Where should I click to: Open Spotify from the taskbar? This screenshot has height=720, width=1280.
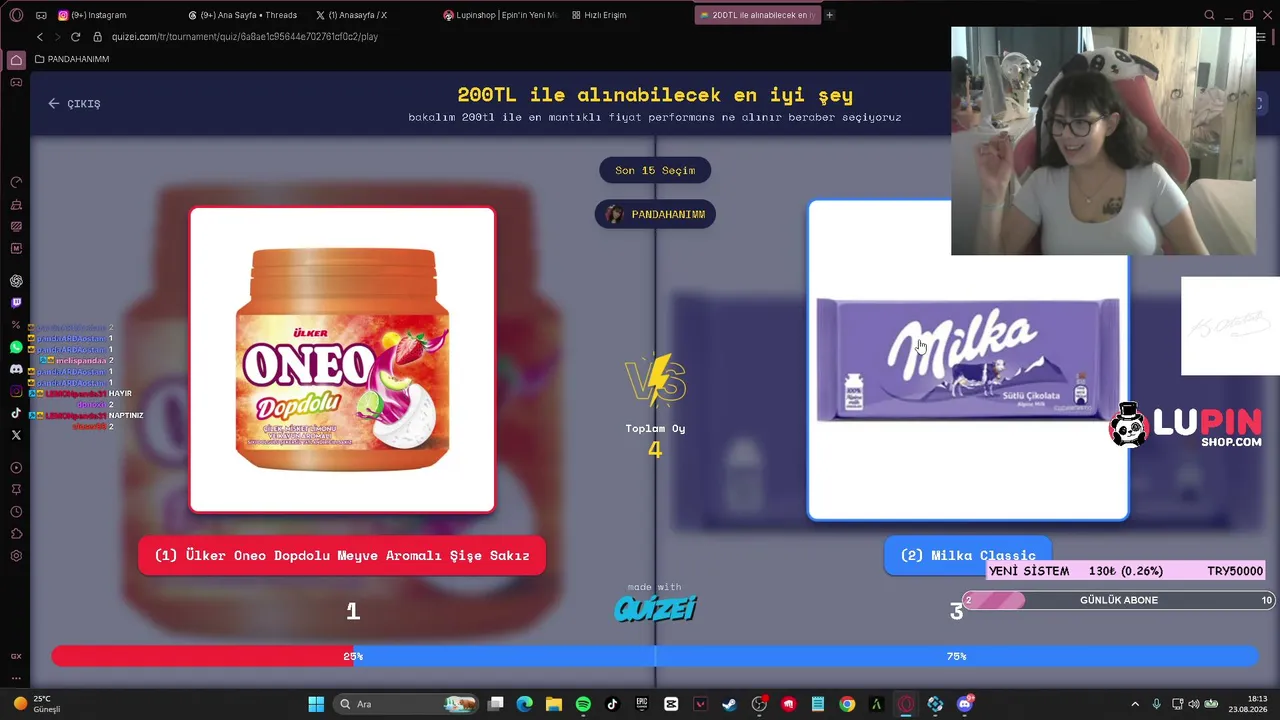(x=583, y=704)
